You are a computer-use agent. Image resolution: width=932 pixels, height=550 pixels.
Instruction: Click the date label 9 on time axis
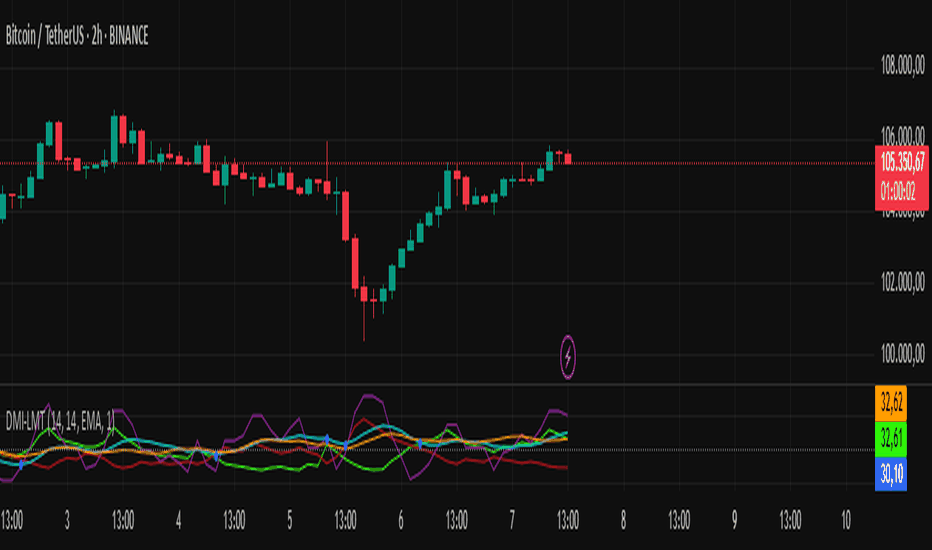(735, 520)
